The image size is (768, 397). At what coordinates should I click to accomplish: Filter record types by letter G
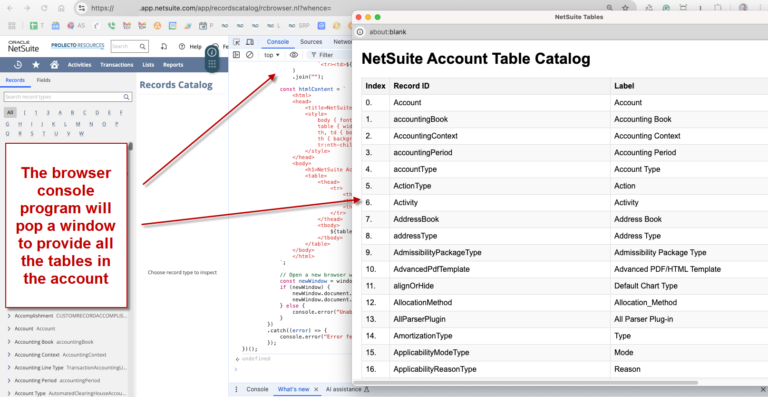(x=7, y=124)
